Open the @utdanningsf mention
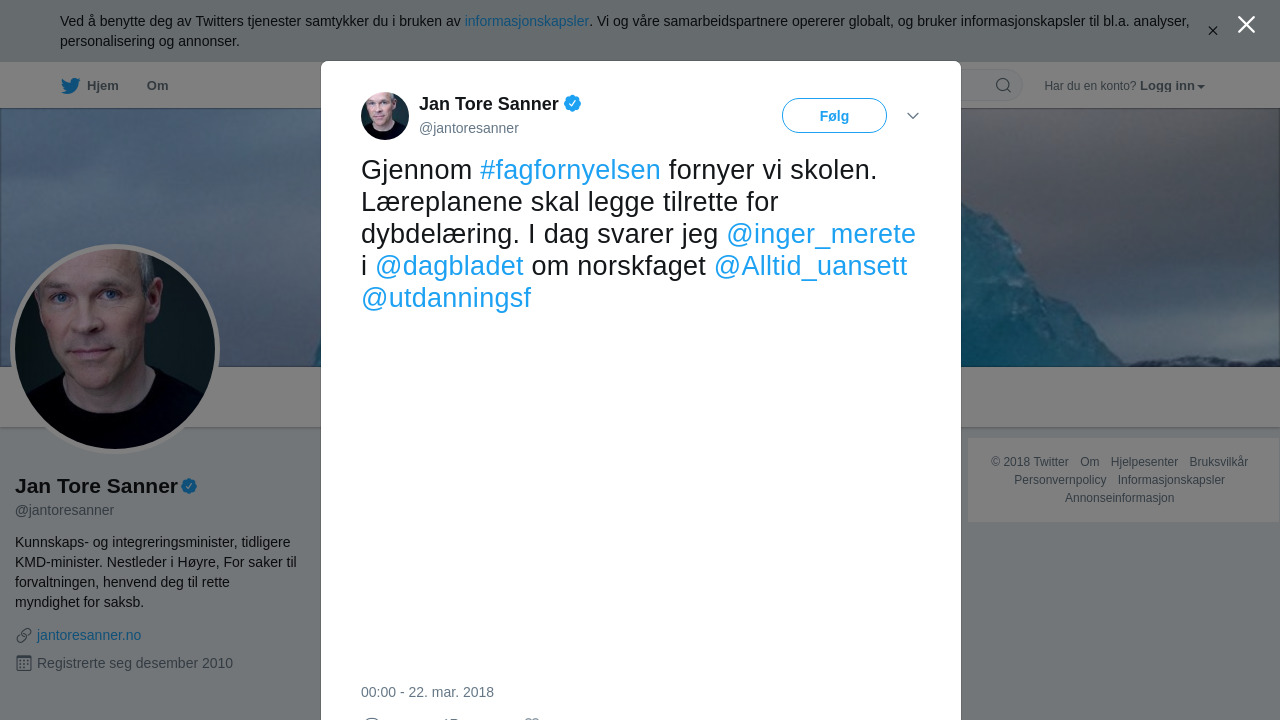Image resolution: width=1280 pixels, height=720 pixels. click(446, 298)
